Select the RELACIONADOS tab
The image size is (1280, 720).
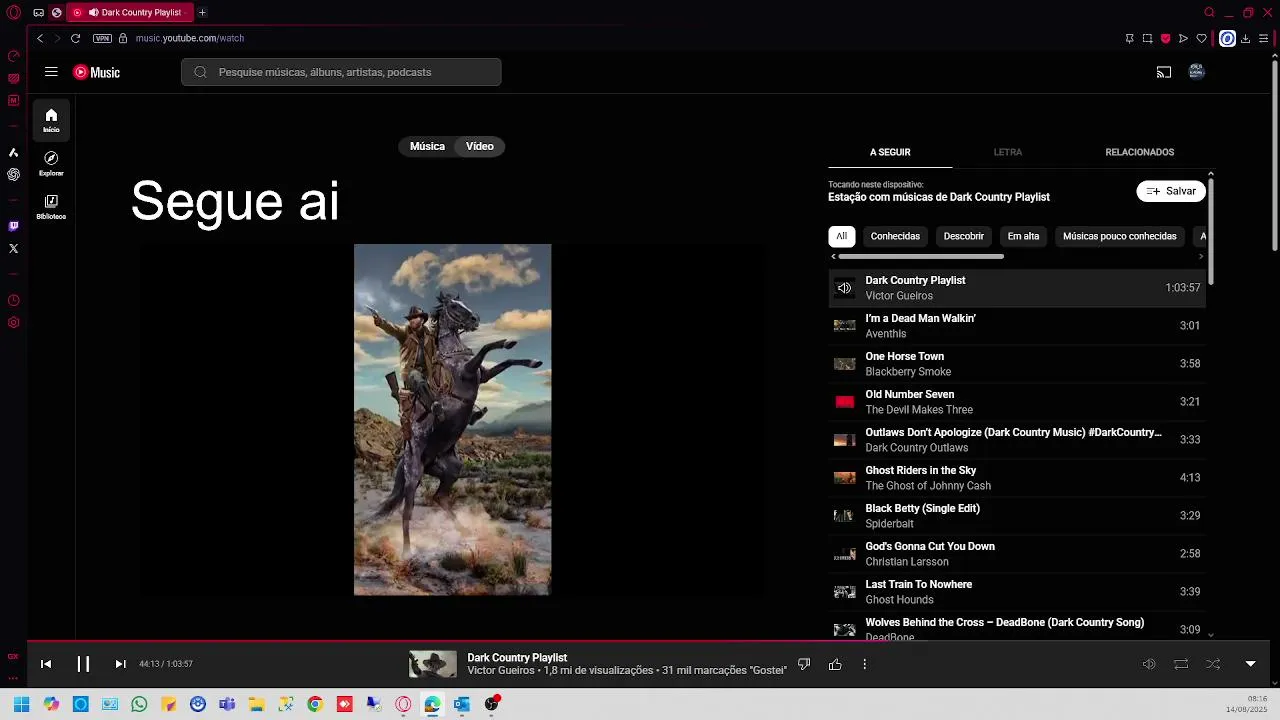pyautogui.click(x=1140, y=152)
